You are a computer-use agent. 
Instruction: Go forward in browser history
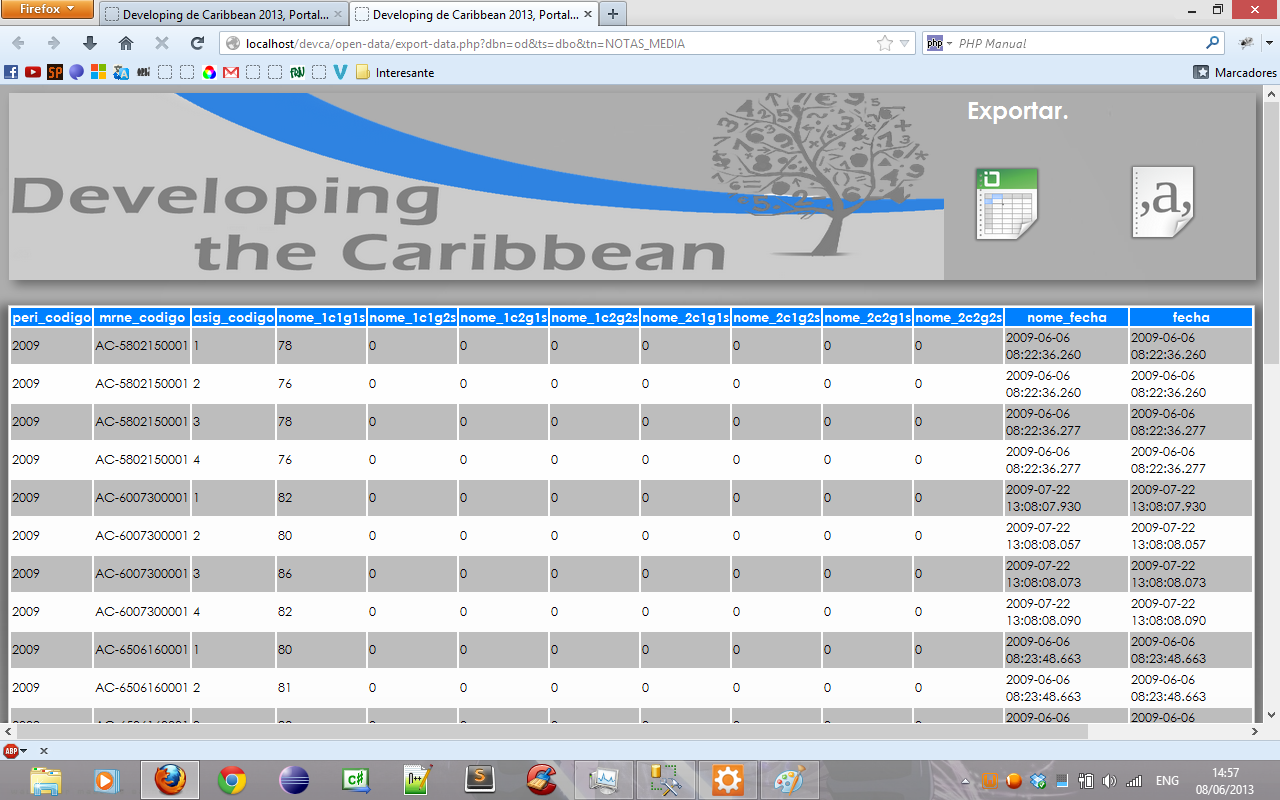[54, 43]
